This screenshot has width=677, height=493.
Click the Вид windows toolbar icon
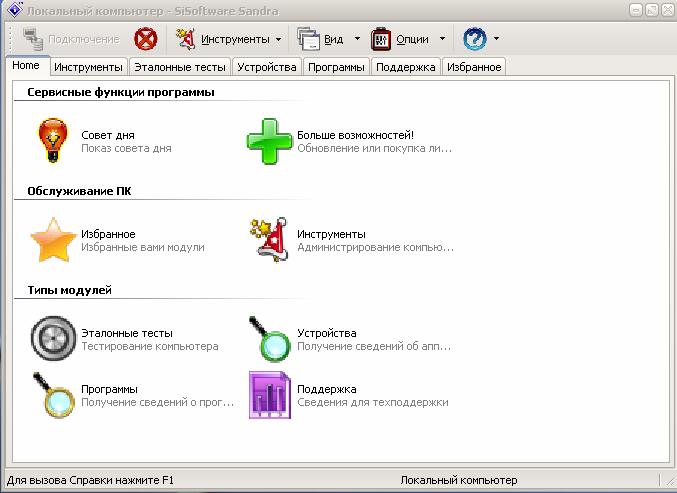click(308, 39)
